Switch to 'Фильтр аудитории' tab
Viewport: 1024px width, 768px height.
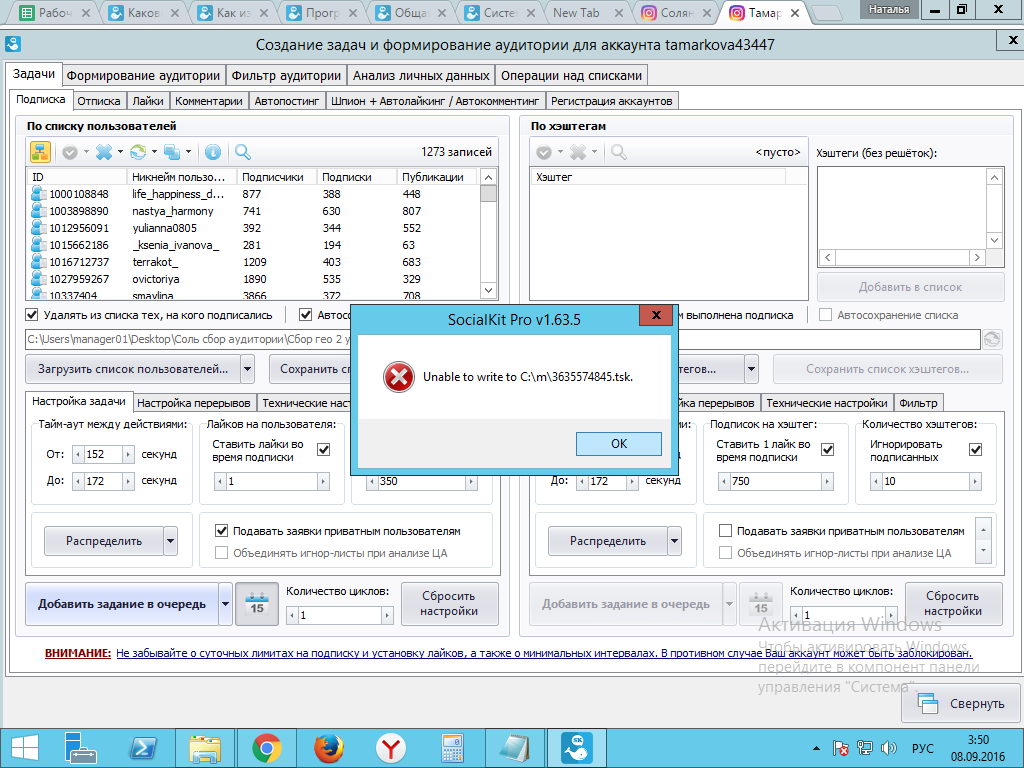click(286, 76)
